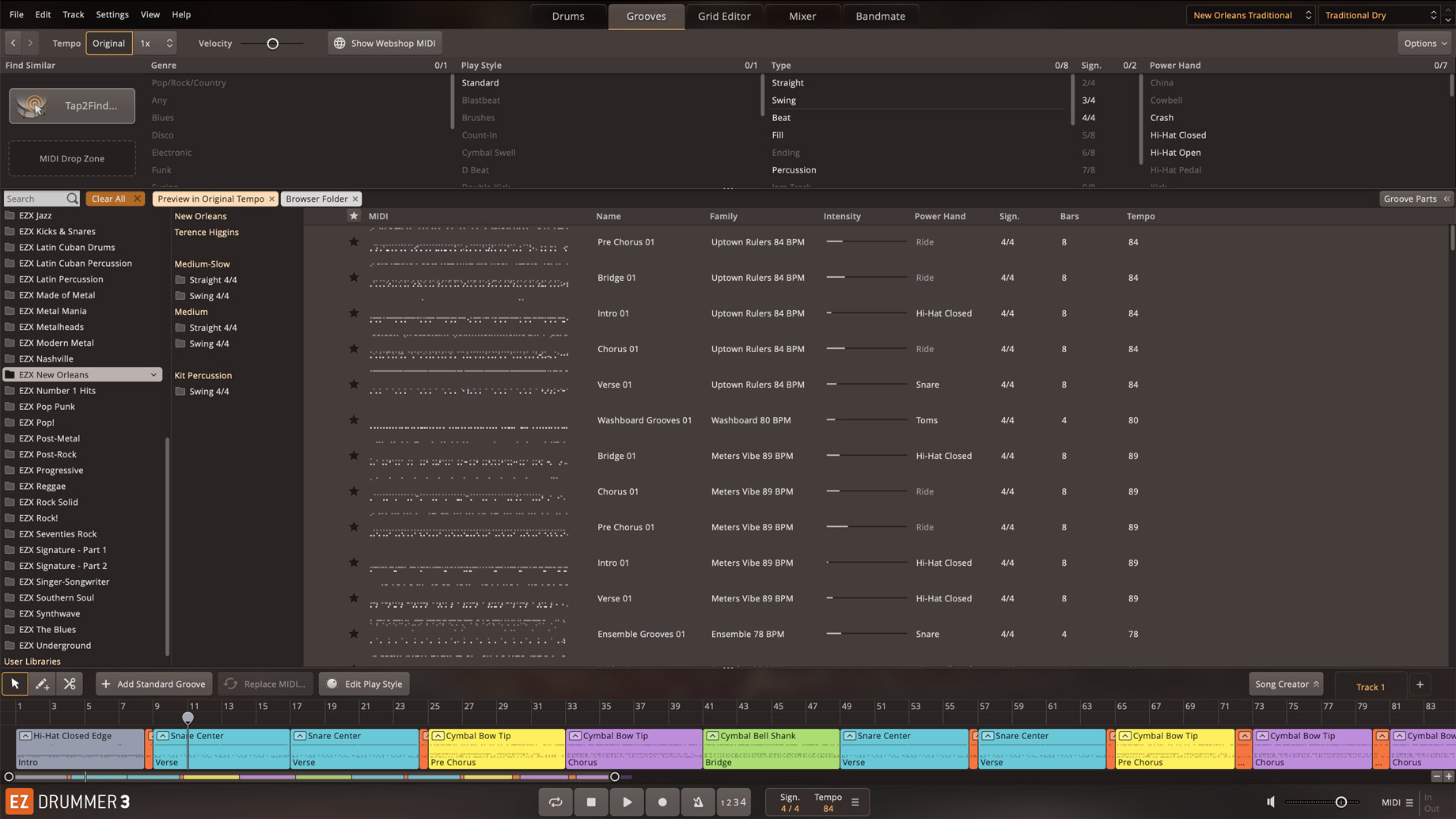Open the Track menu
This screenshot has height=819, width=1456.
pos(73,14)
